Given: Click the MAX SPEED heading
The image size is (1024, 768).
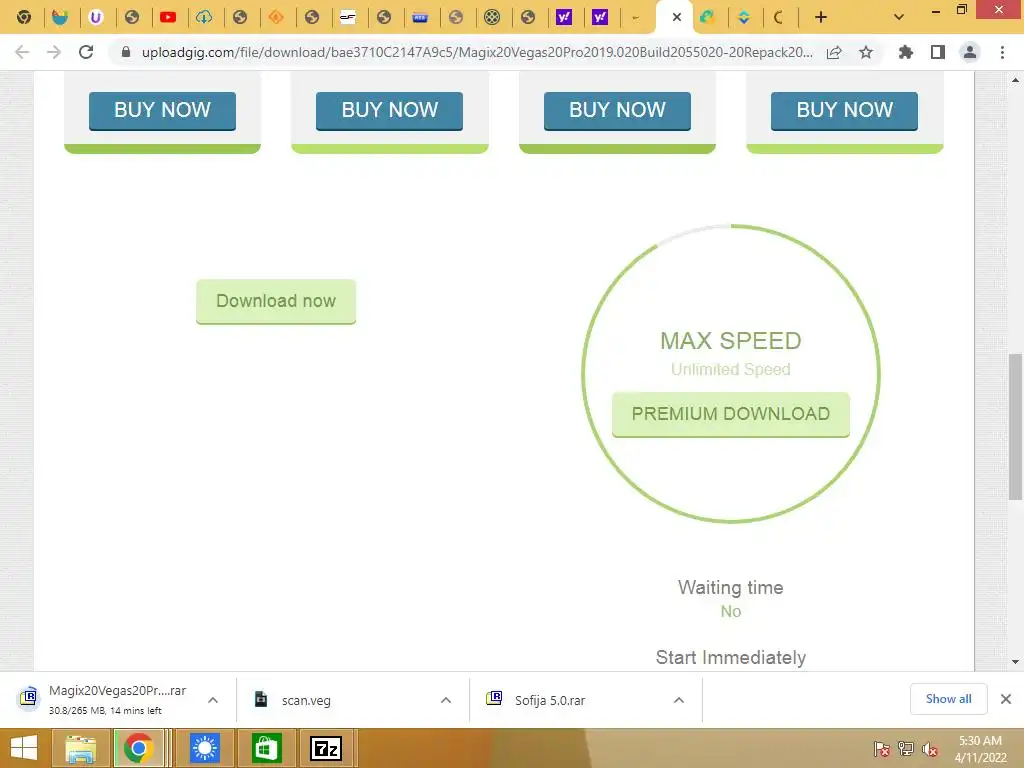Looking at the screenshot, I should pos(731,341).
